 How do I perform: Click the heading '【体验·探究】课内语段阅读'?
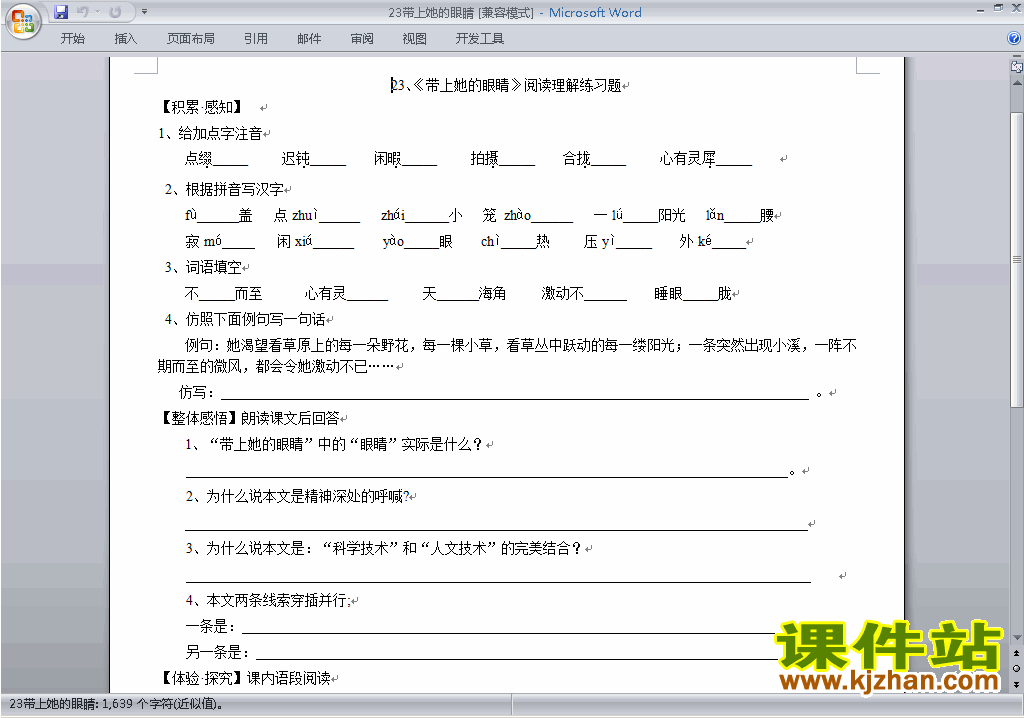click(x=245, y=678)
